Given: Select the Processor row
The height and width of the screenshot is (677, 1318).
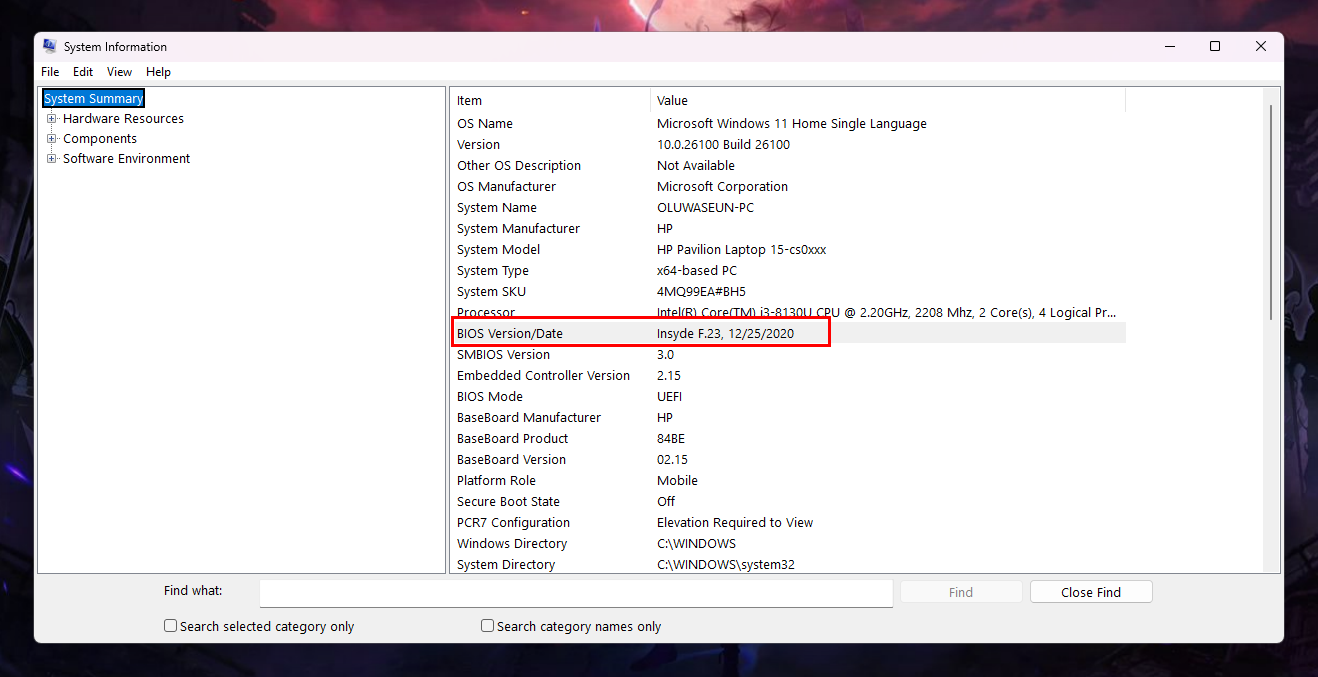Looking at the screenshot, I should [640, 312].
